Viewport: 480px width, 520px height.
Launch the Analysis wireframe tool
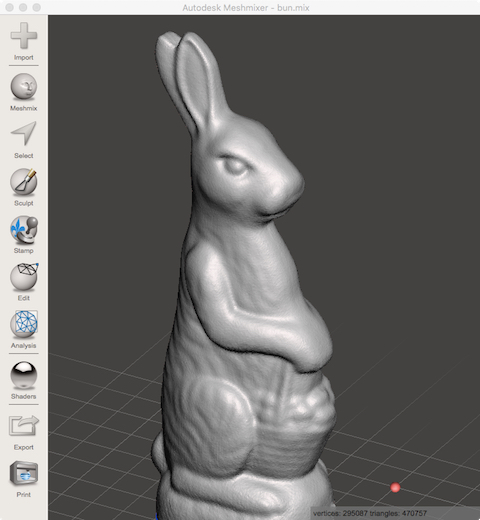pos(24,324)
